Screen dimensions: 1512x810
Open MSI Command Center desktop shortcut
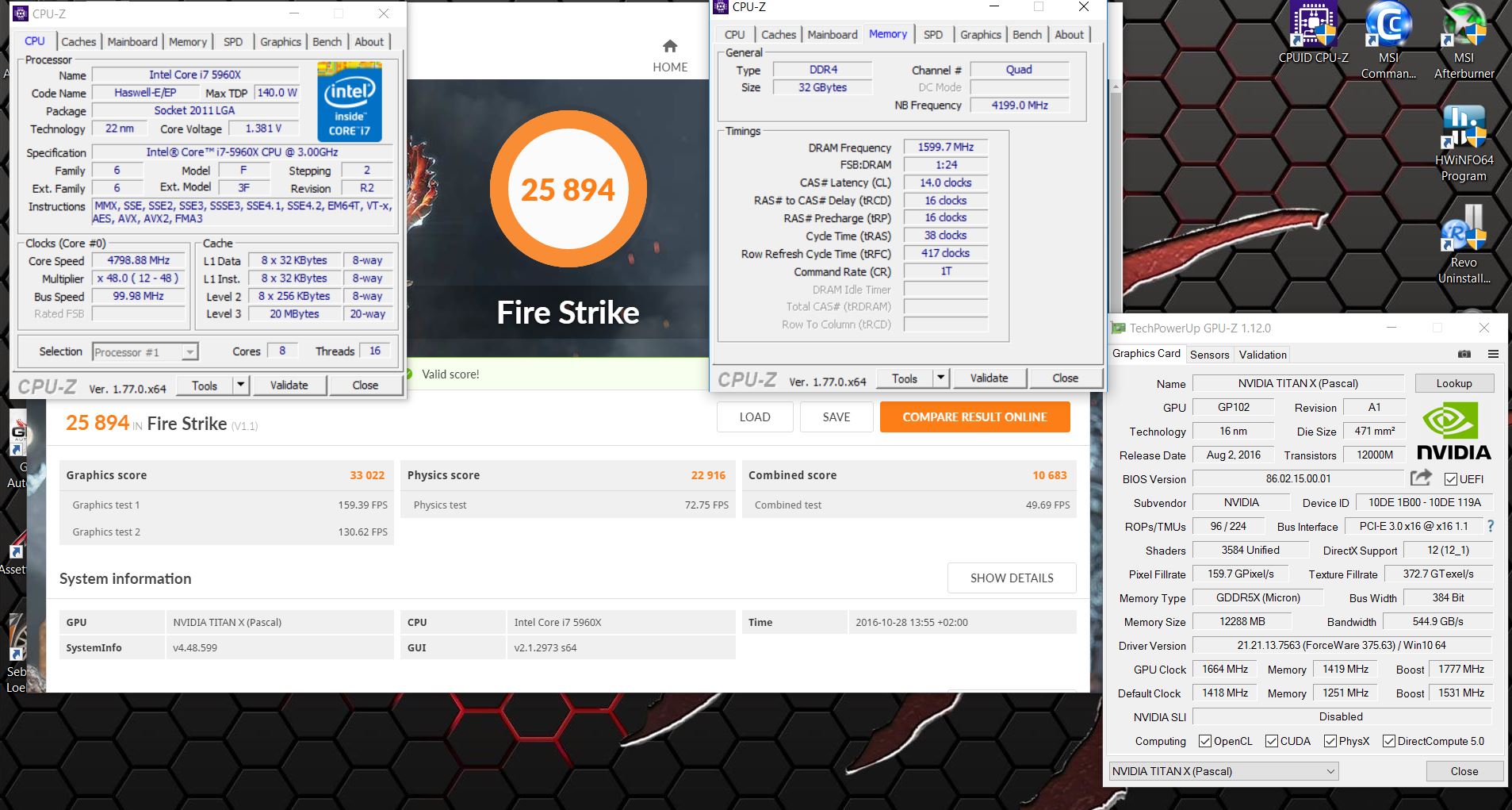(x=1388, y=40)
